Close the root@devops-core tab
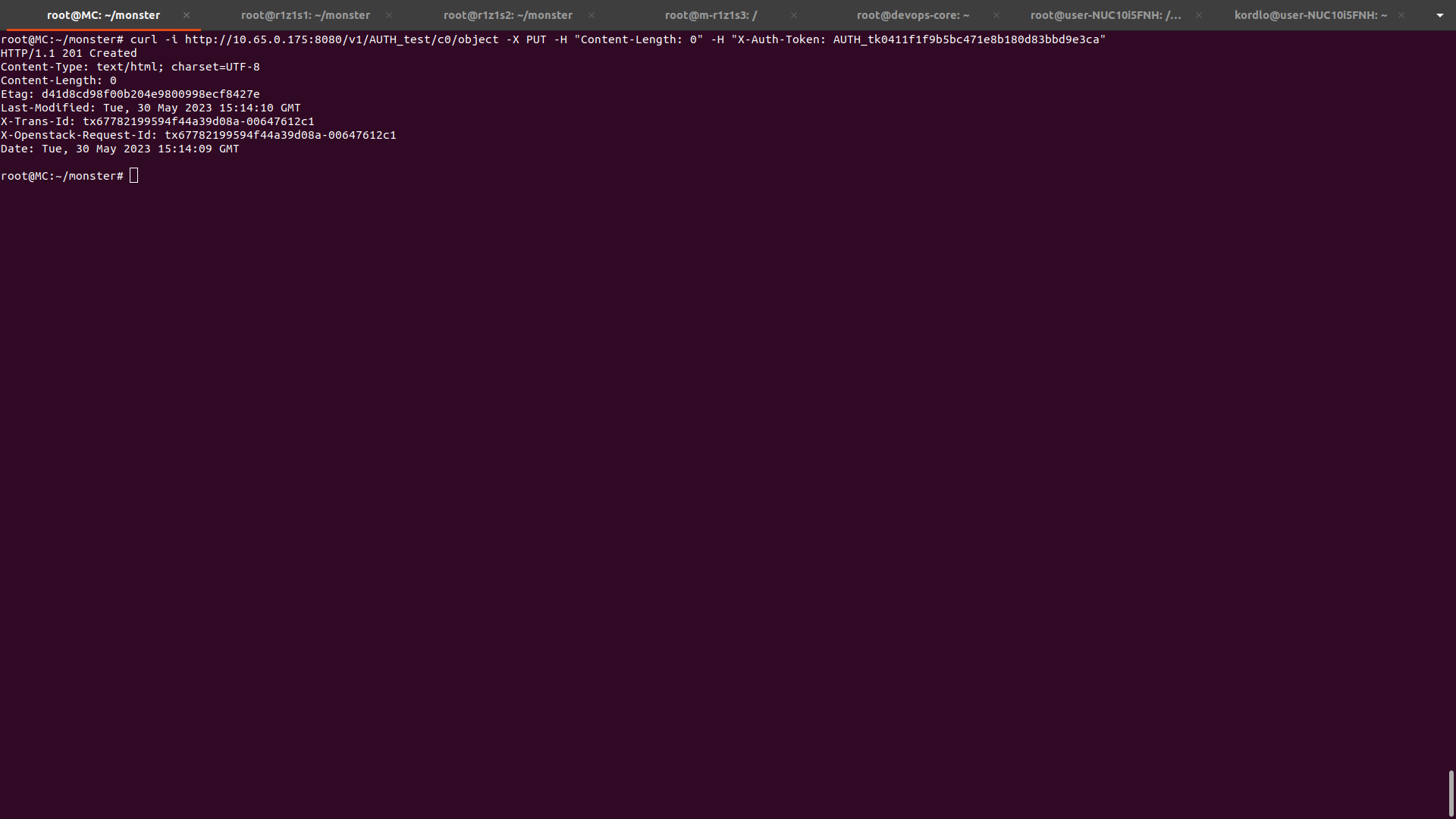Viewport: 1456px width, 819px height. point(996,15)
